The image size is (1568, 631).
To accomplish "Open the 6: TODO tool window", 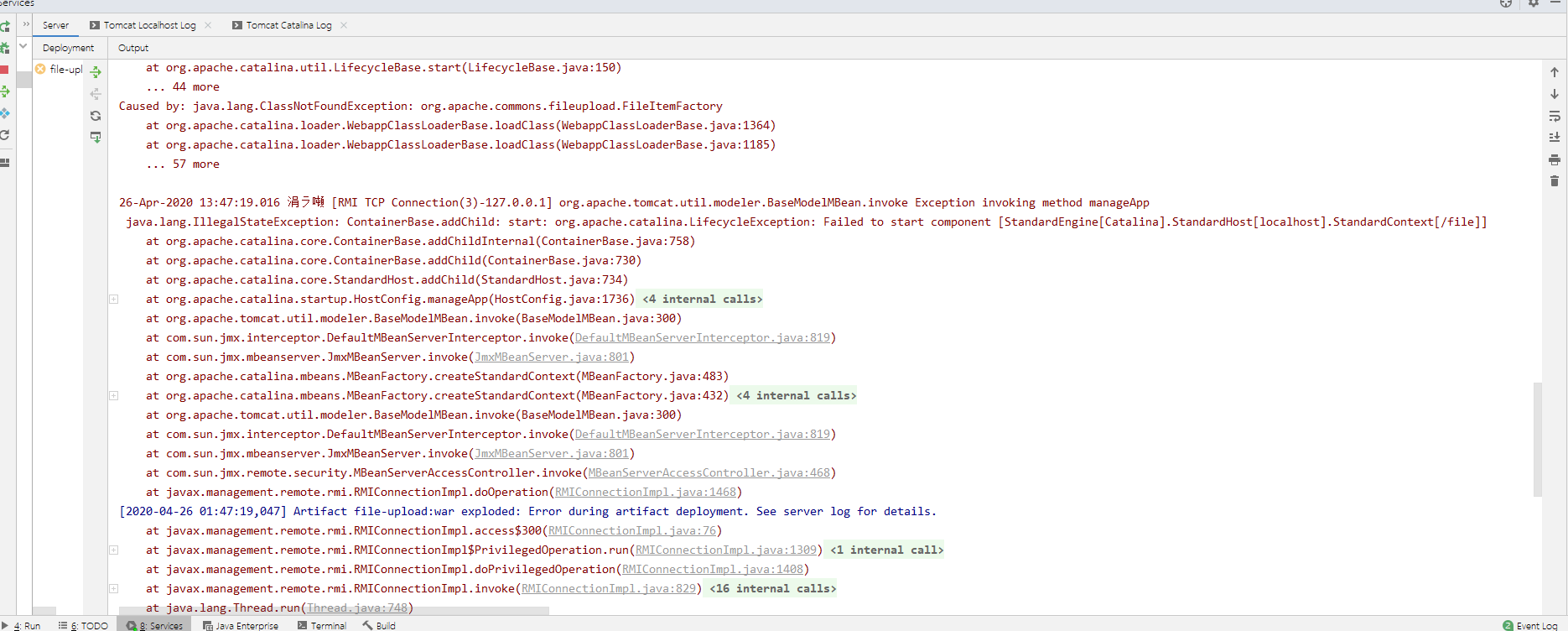I will pyautogui.click(x=83, y=625).
